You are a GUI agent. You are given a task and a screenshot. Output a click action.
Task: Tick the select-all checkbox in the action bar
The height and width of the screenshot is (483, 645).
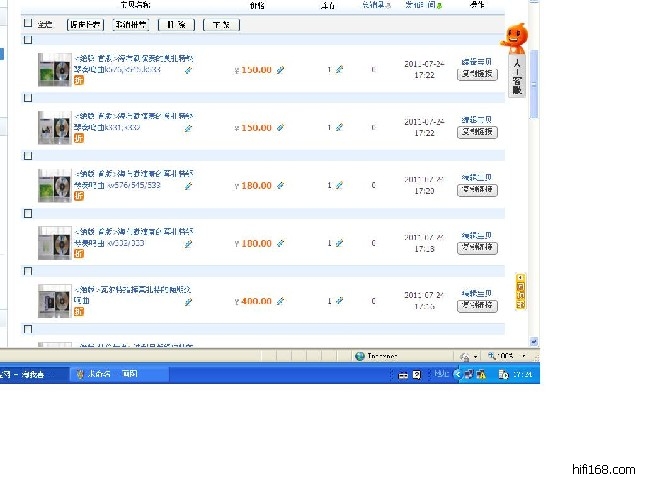pos(28,23)
